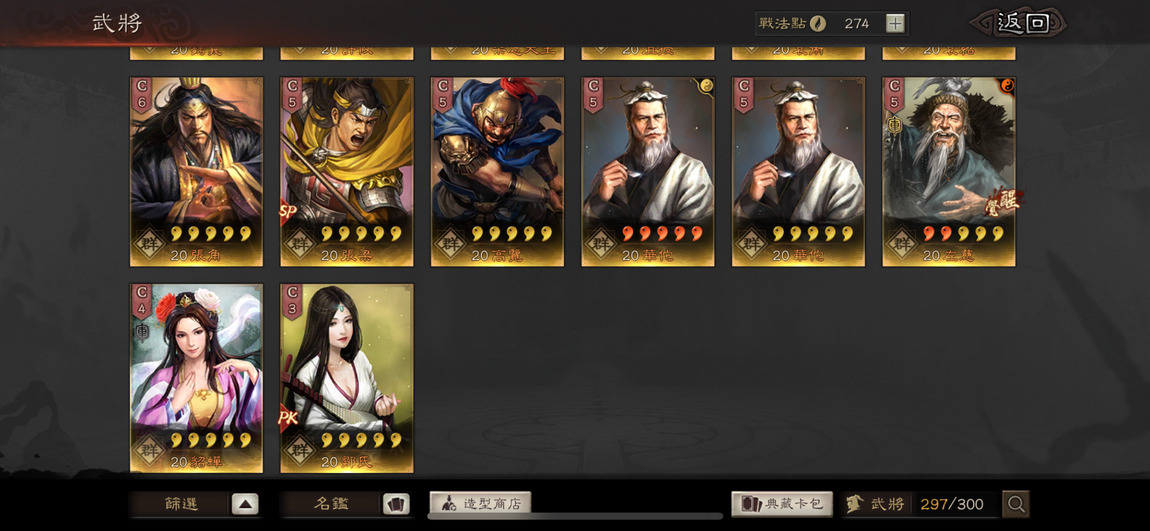Select the PK 鄒氏 general card

click(x=347, y=378)
